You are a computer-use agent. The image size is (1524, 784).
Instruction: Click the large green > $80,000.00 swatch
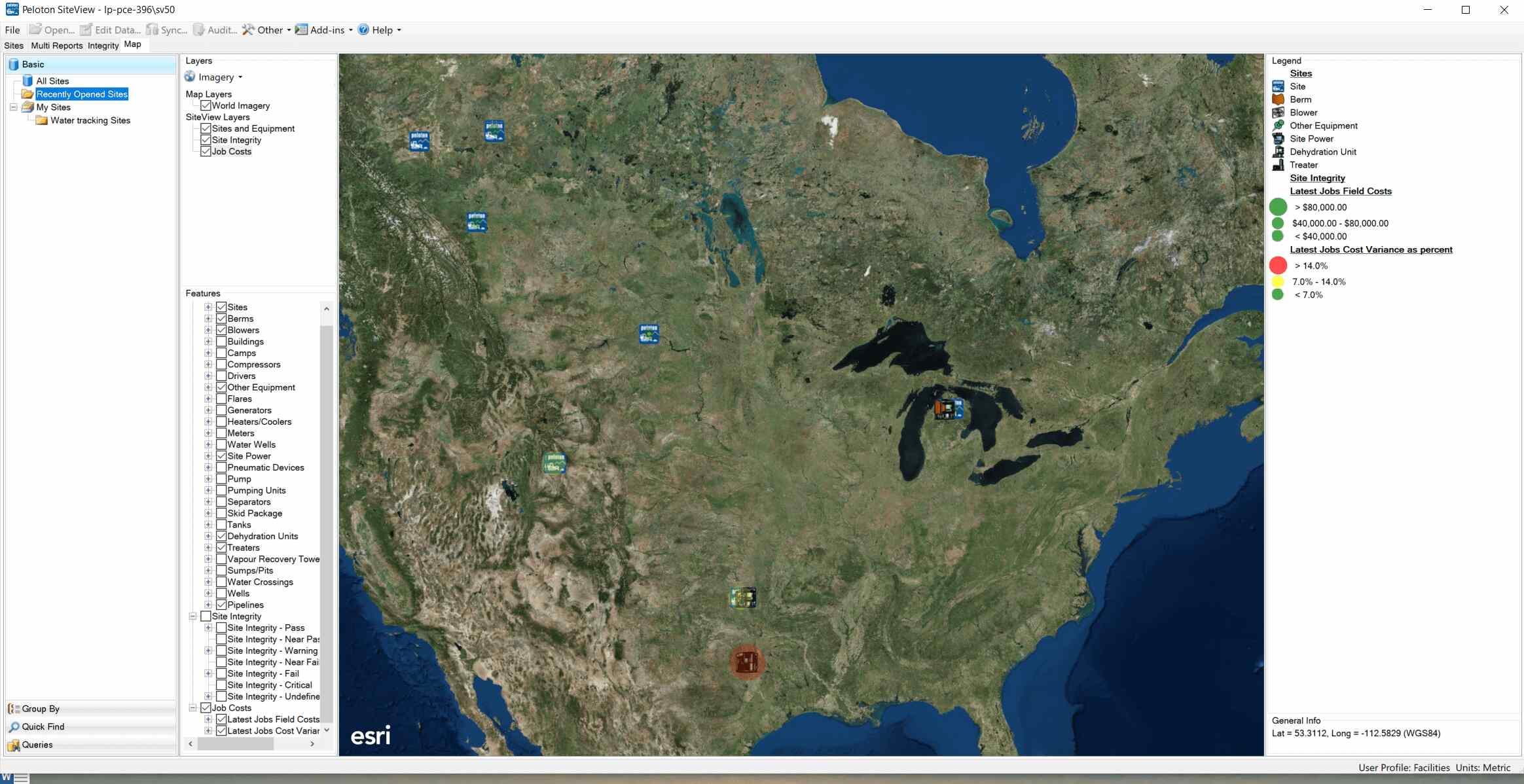pyautogui.click(x=1278, y=207)
